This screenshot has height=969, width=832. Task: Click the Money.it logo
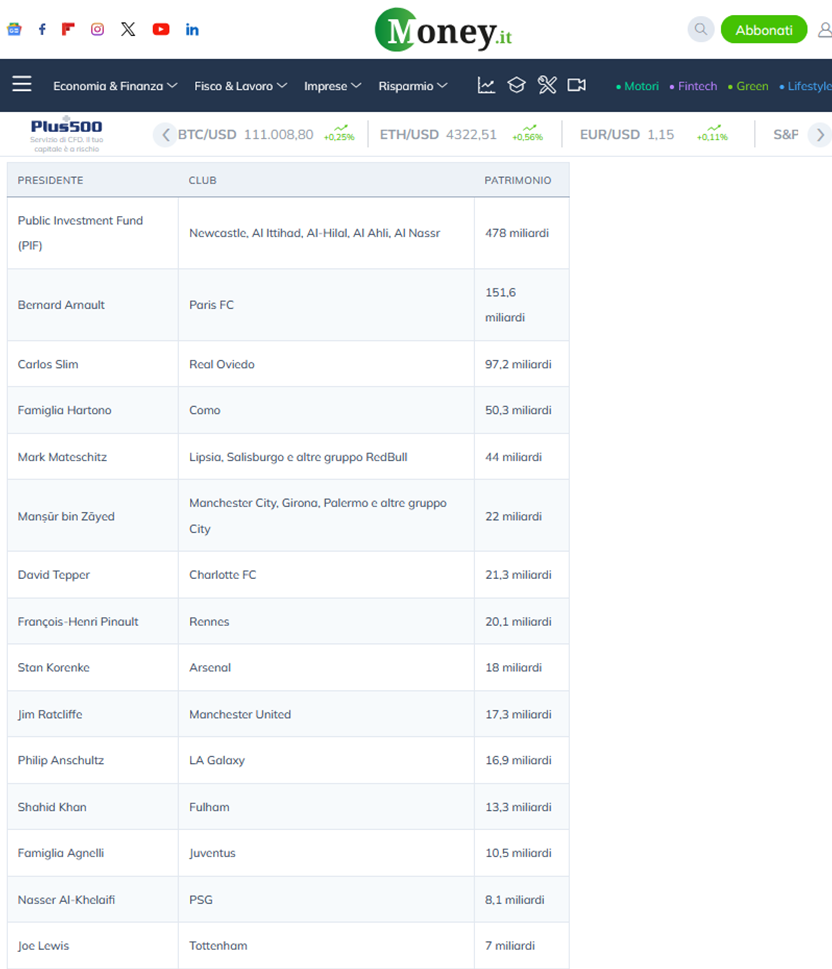pyautogui.click(x=444, y=30)
